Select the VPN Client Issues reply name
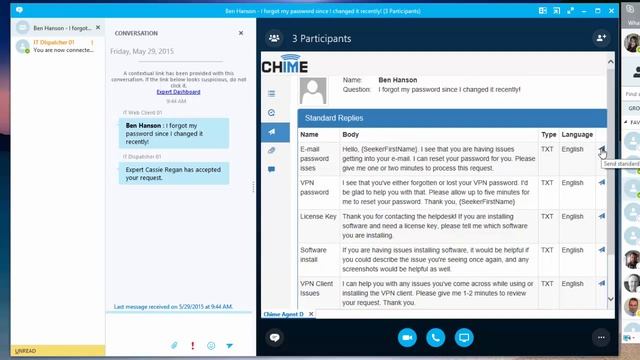 pyautogui.click(x=316, y=288)
